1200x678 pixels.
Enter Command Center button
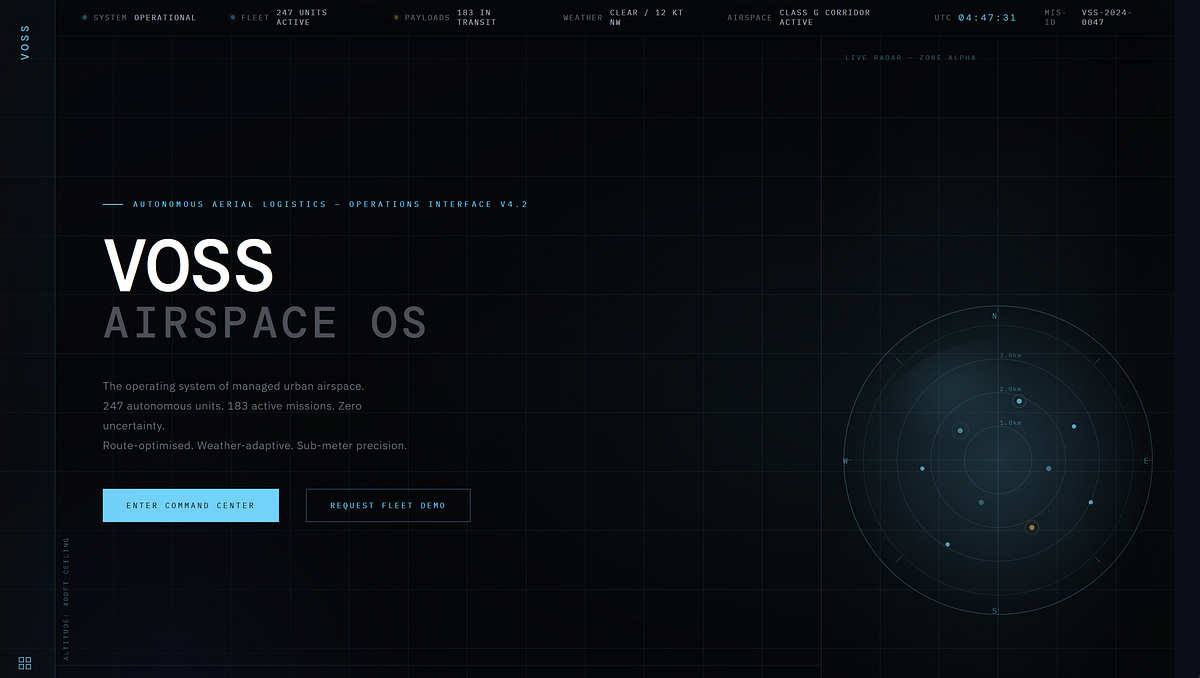click(x=190, y=505)
